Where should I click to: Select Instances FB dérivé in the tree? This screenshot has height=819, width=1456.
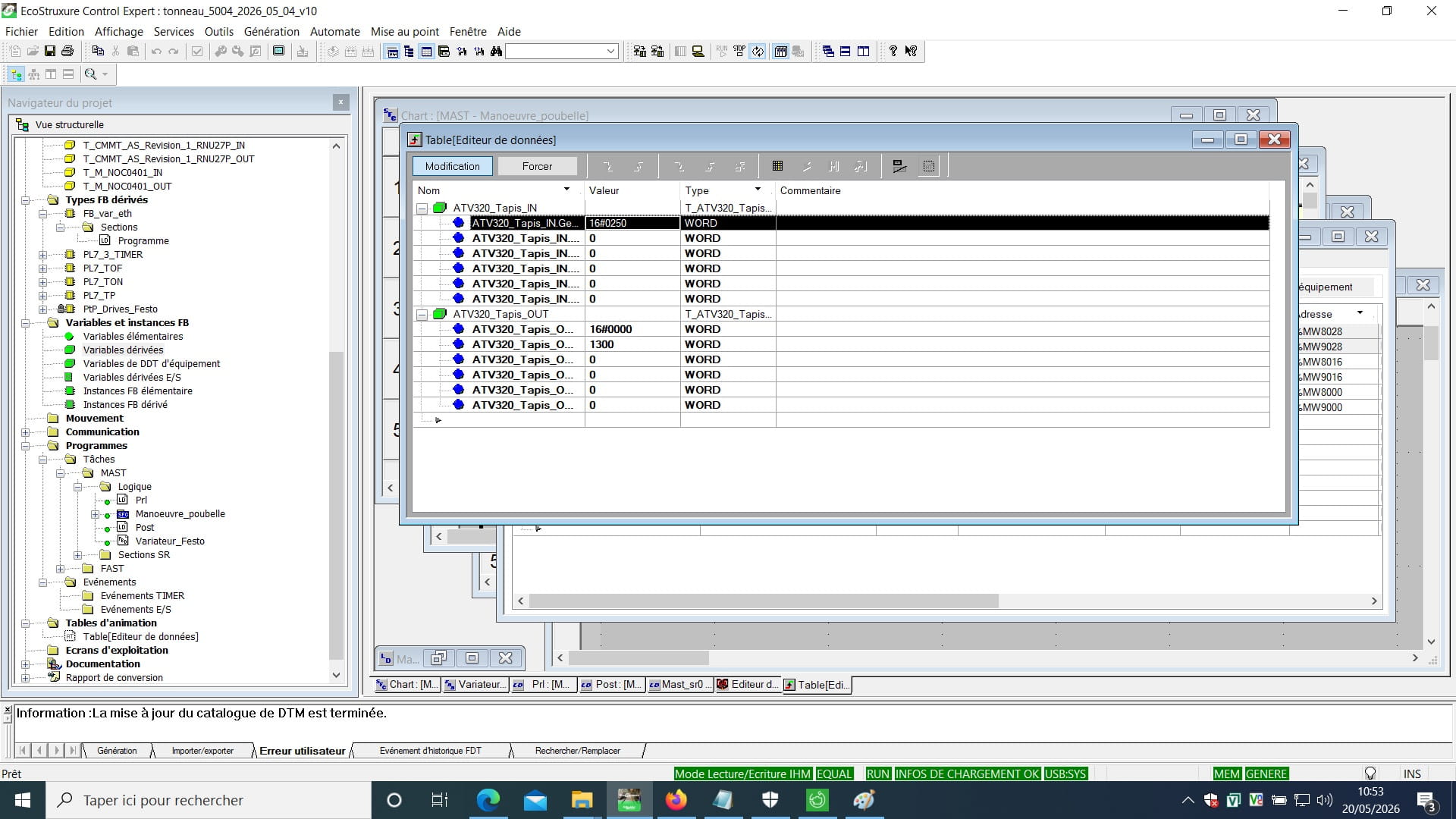coord(125,404)
